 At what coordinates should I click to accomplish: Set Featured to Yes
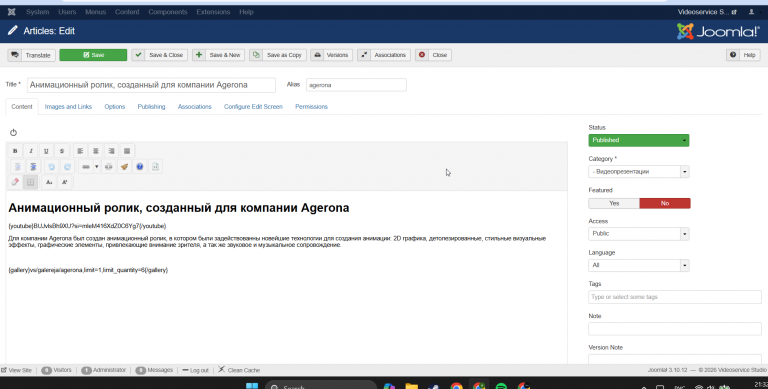[x=614, y=203]
